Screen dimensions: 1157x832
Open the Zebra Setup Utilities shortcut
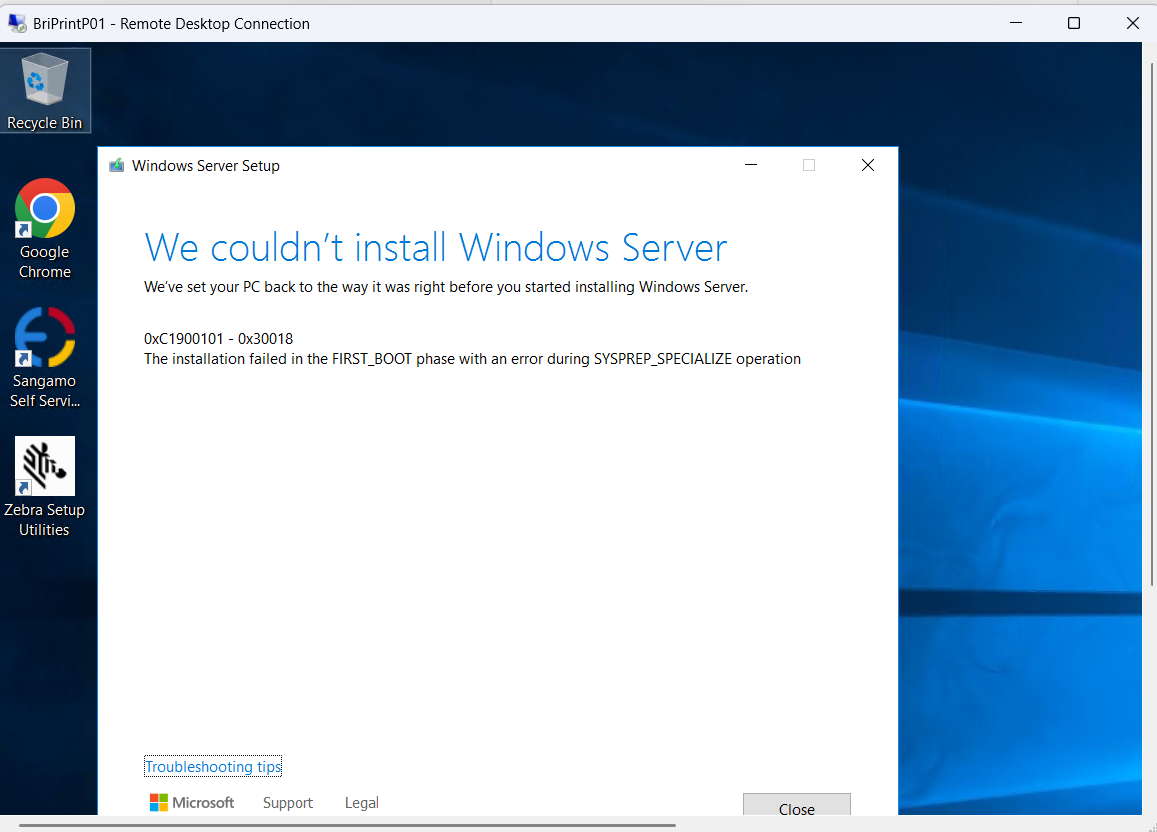click(x=45, y=487)
